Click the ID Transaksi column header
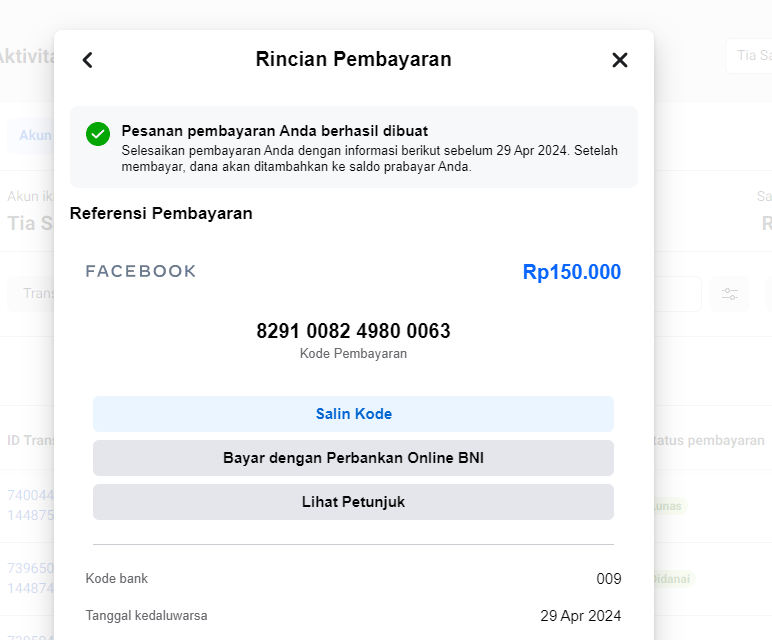Image resolution: width=772 pixels, height=640 pixels. (x=31, y=441)
